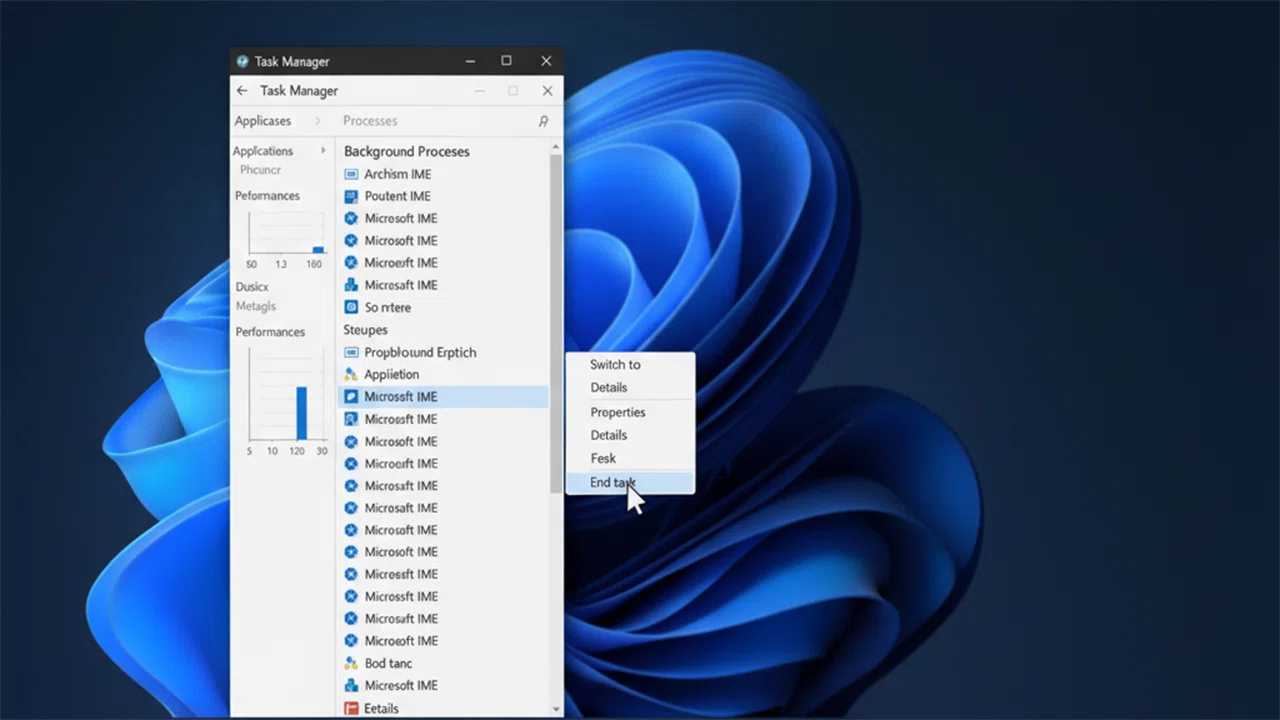Go back using the left arrow beside Task Manager

tap(241, 91)
